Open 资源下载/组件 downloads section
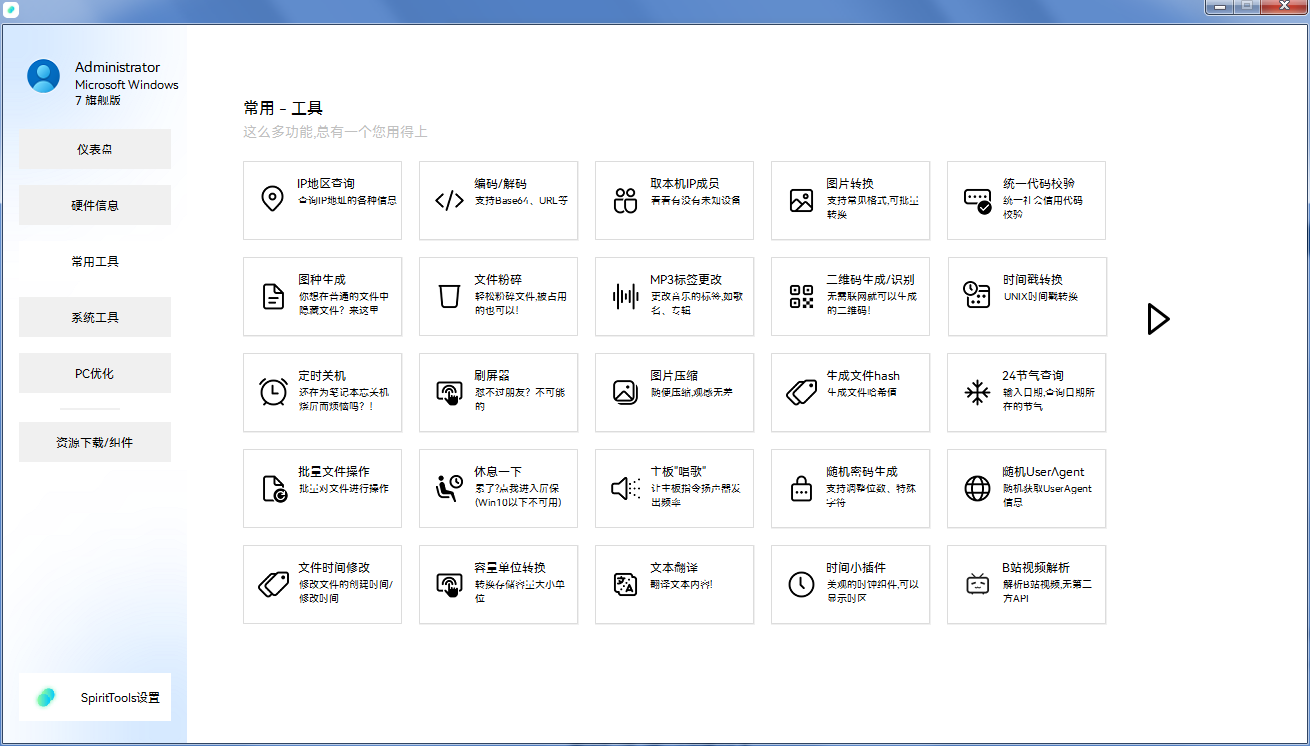Screen dimensions: 1310x746 click(x=95, y=441)
